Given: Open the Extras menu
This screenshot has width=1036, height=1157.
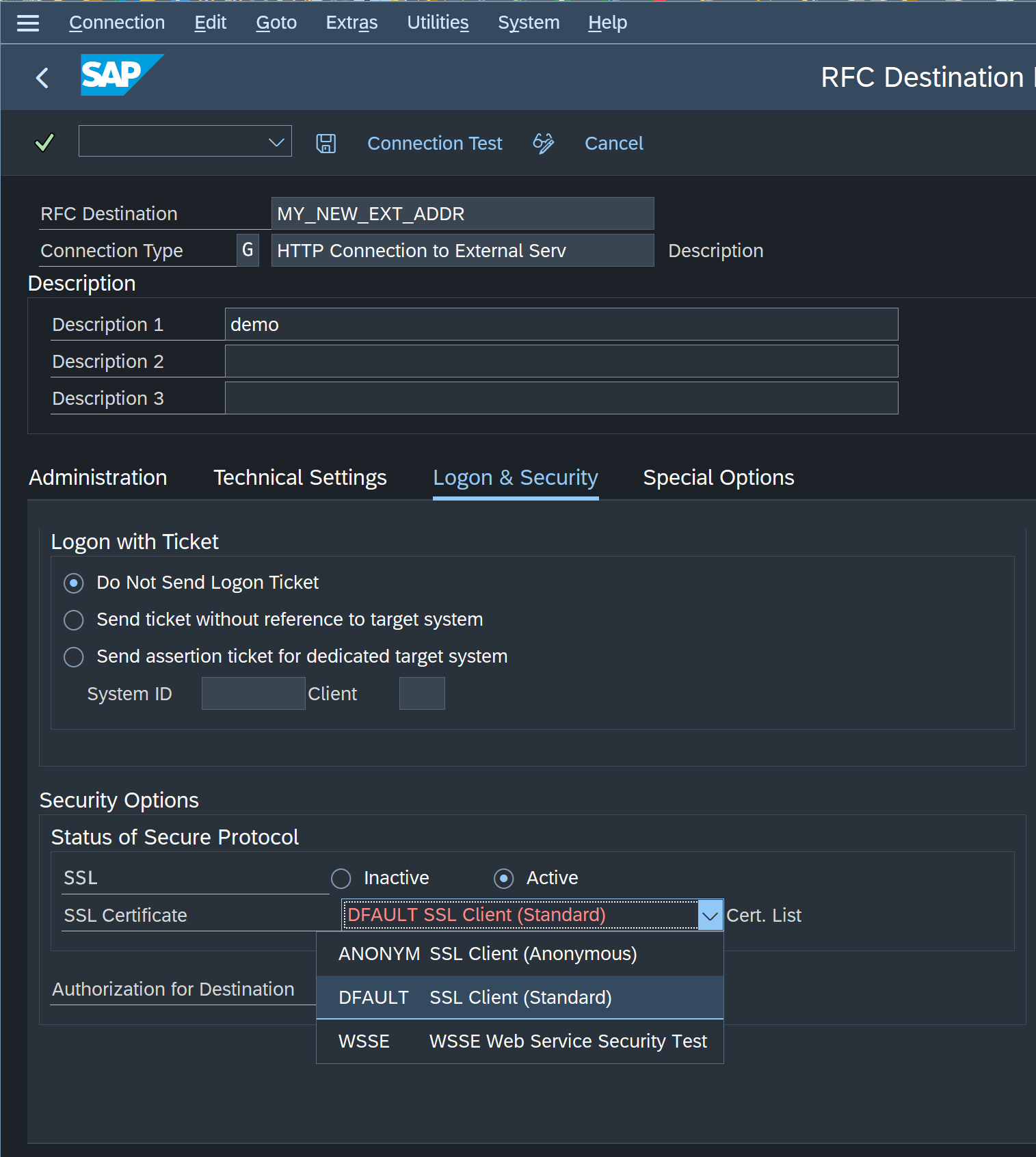Looking at the screenshot, I should tap(351, 23).
